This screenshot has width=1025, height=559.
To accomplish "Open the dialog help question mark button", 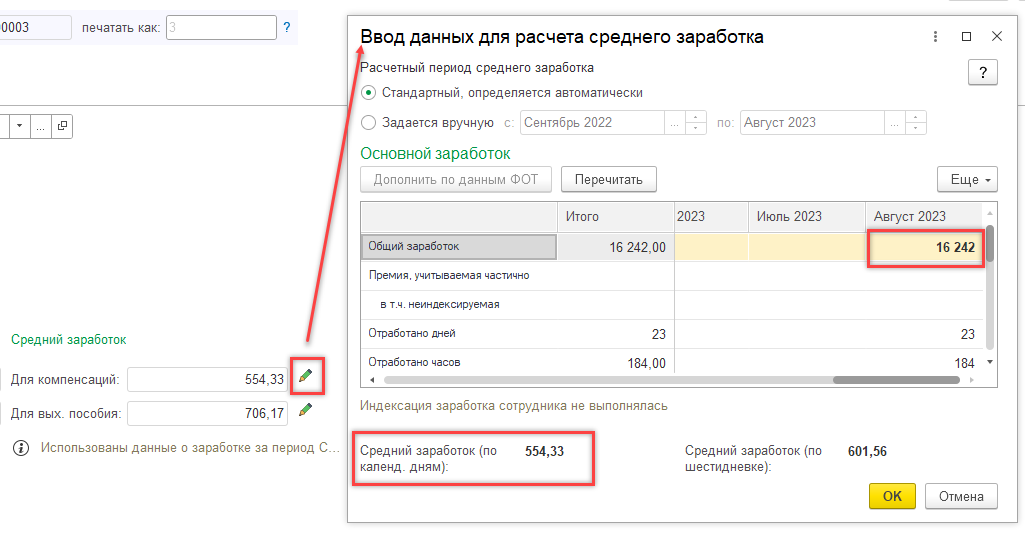I will [x=983, y=73].
